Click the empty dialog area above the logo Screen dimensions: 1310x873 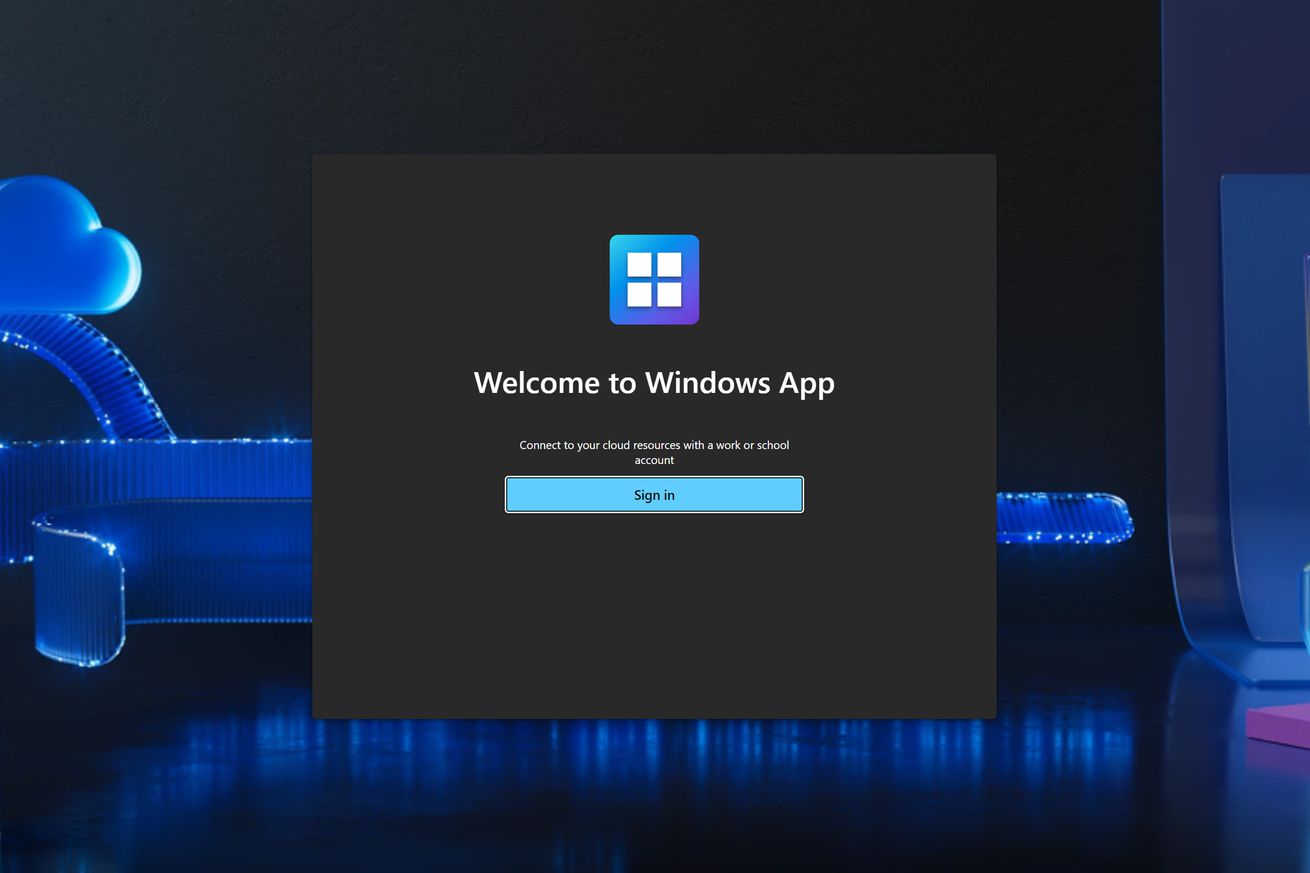[x=654, y=195]
